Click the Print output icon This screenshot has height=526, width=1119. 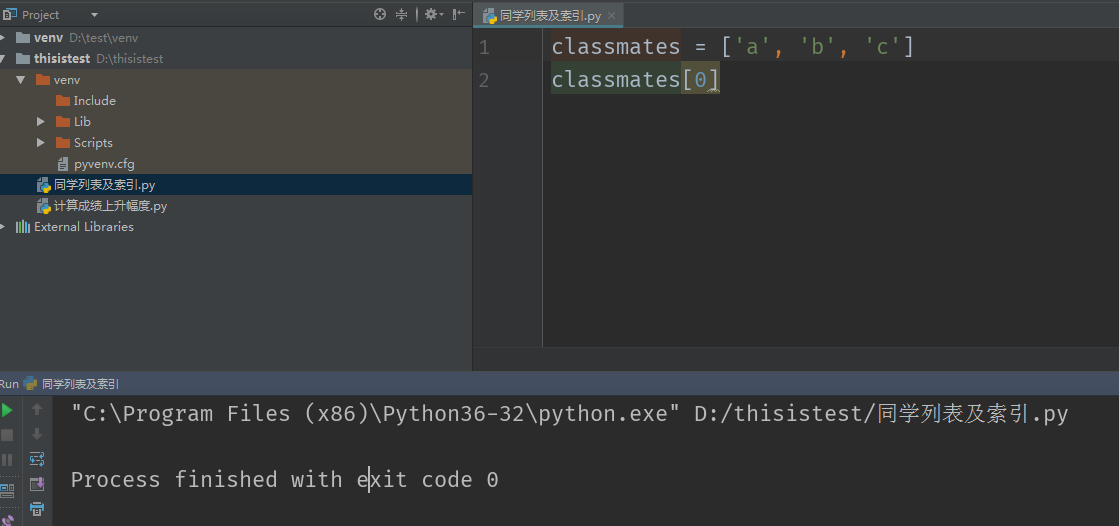[37, 509]
